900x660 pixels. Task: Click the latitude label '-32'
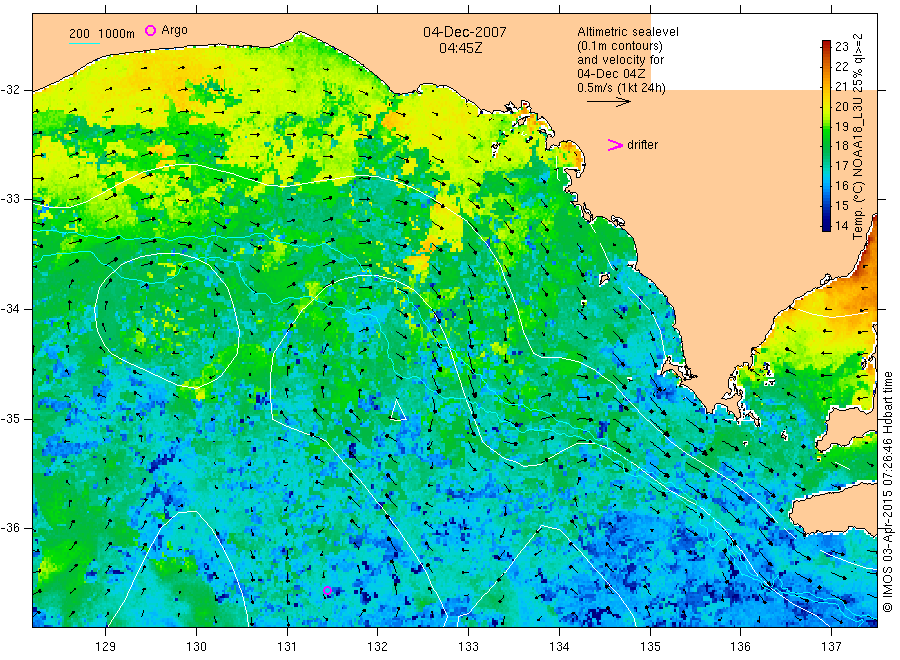click(10, 90)
